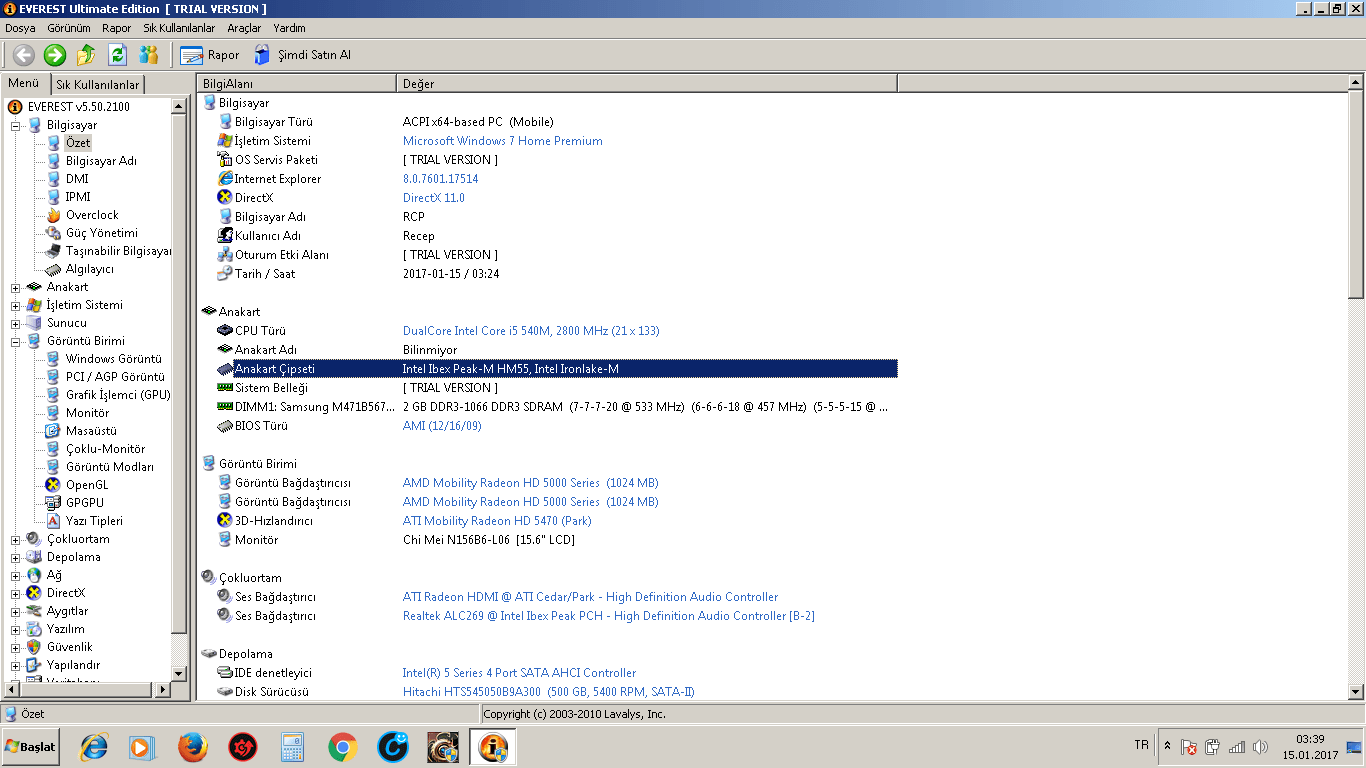Open the Sık Kullanılanlar menu in the menu bar
The height and width of the screenshot is (768, 1366).
(179, 28)
